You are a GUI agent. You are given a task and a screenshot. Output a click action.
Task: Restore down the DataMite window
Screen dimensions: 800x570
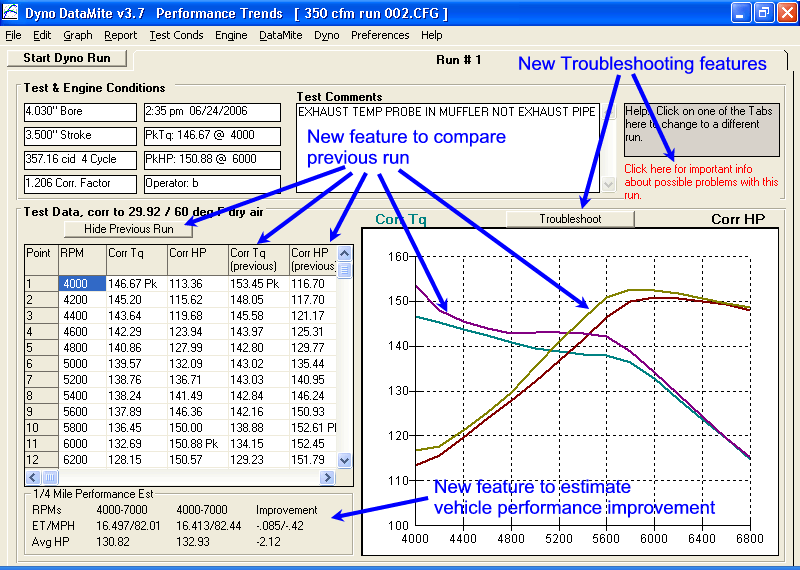[764, 13]
